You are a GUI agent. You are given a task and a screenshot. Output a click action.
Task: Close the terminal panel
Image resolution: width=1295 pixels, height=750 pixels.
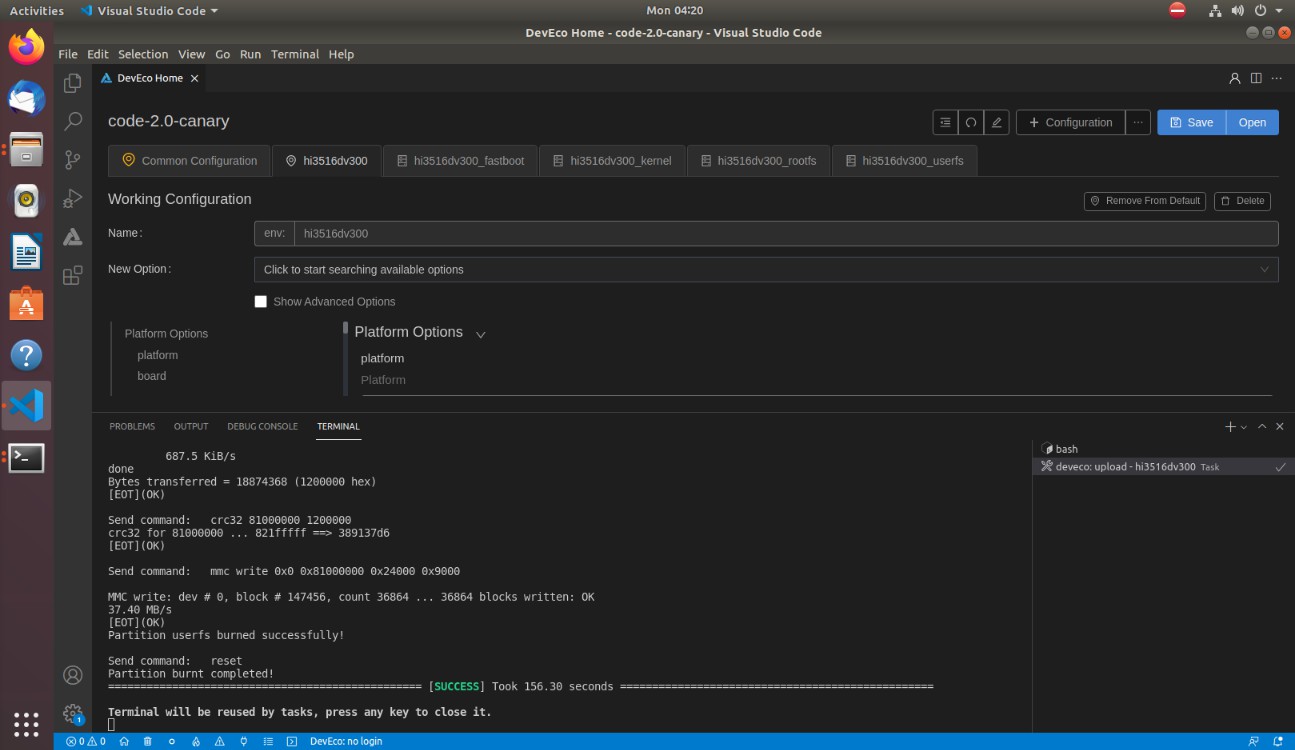click(1280, 427)
